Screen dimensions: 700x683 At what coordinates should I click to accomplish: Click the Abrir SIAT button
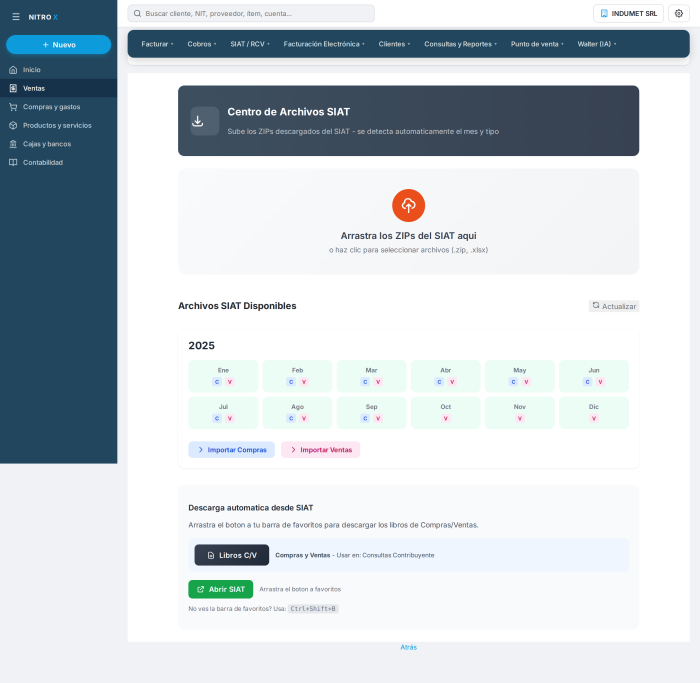tap(221, 589)
